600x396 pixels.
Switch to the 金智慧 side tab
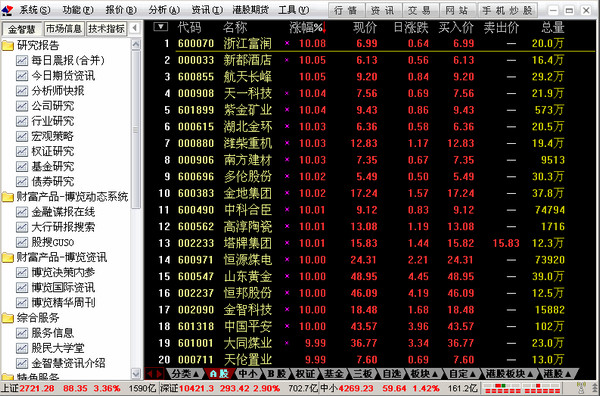(22, 29)
